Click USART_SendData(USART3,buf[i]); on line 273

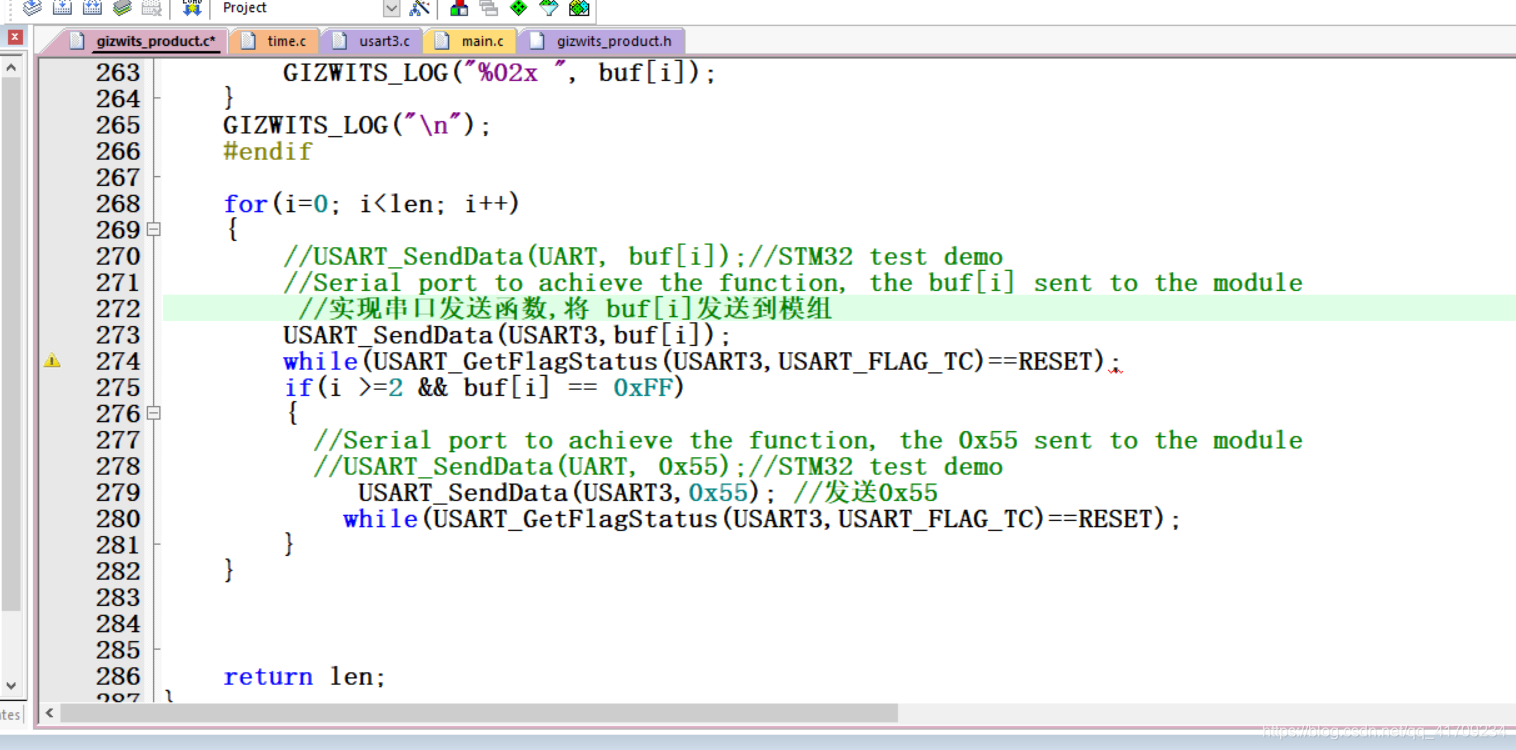pos(508,335)
